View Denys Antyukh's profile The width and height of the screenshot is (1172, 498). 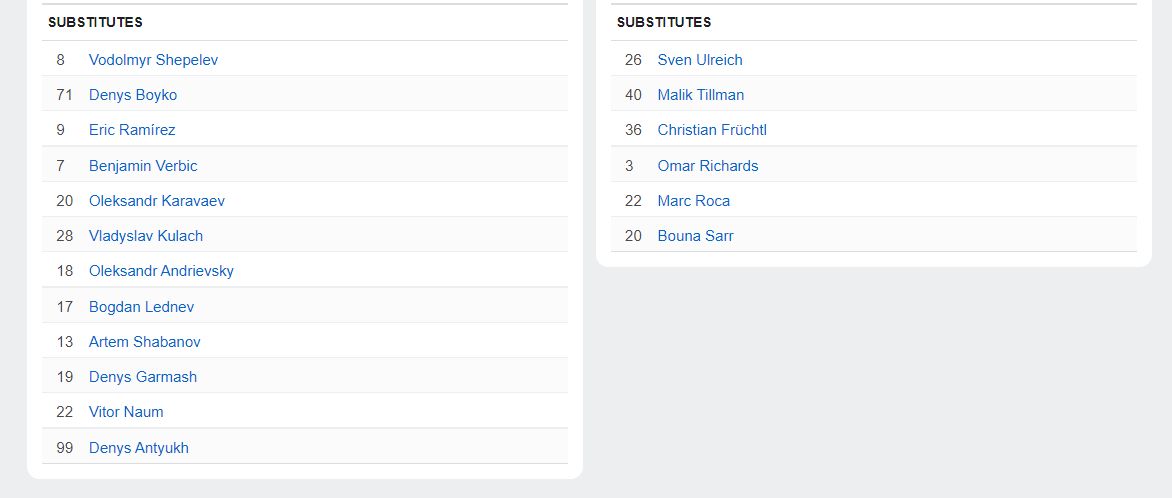[139, 448]
